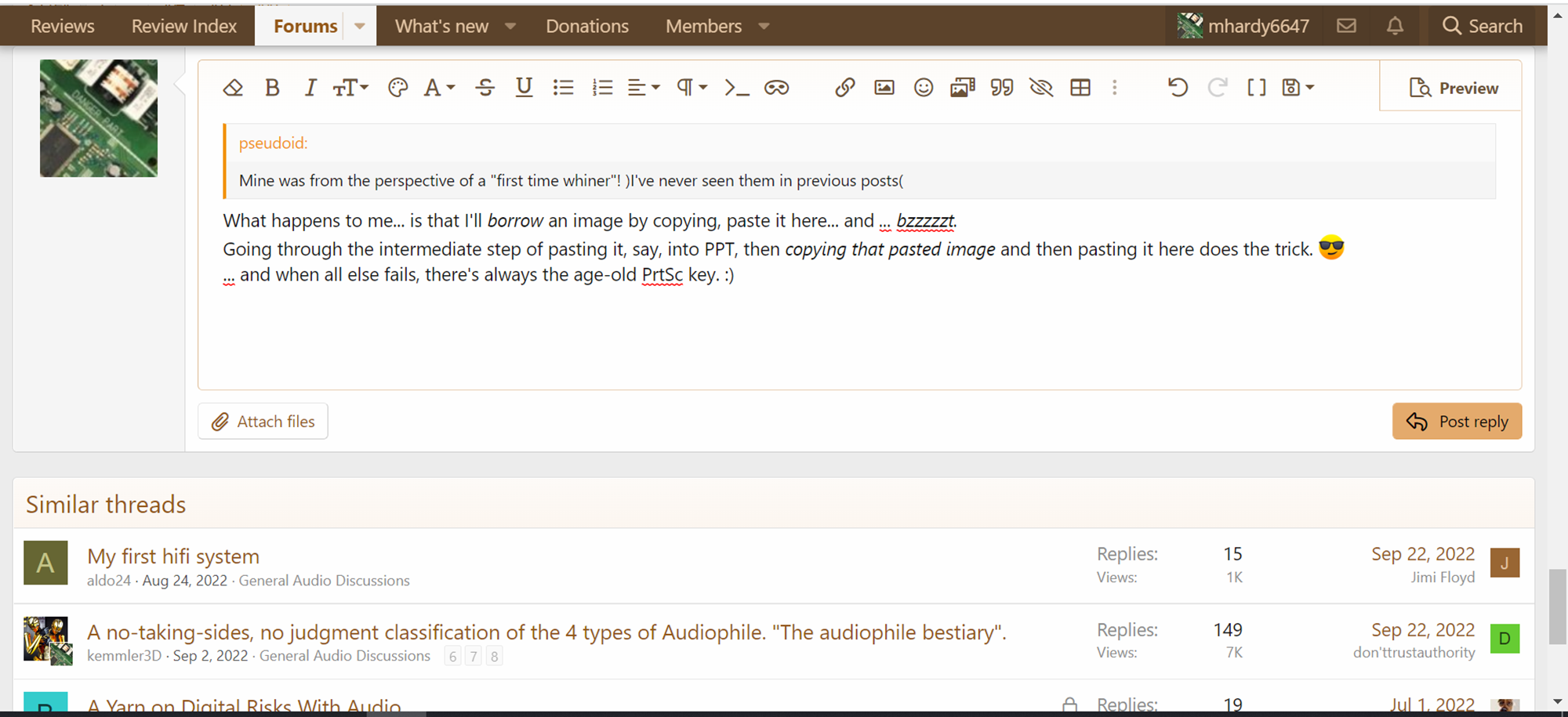
Task: Click the green 'D' avatar of don'ttrustauthority
Action: 1504,639
